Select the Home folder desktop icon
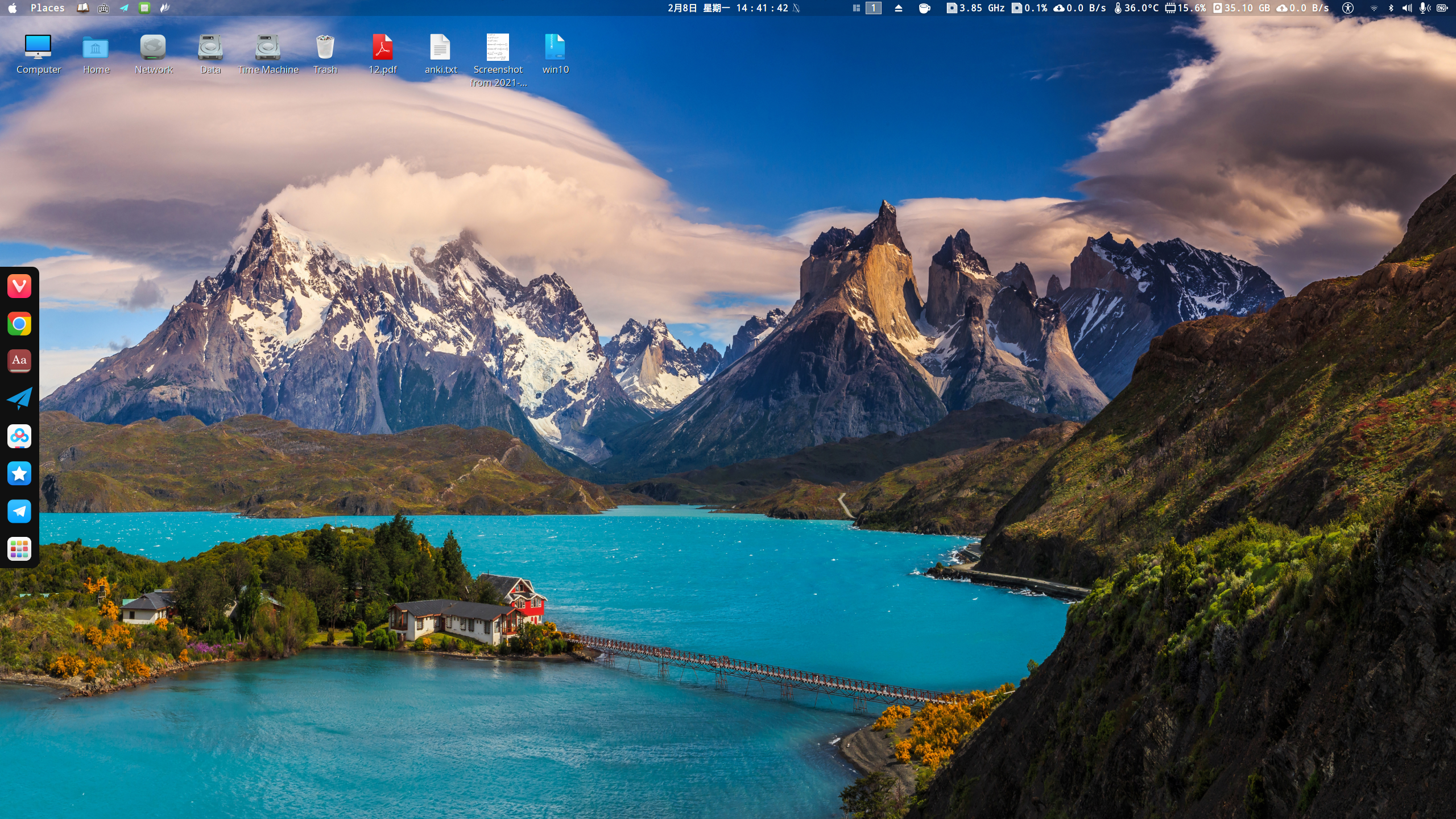This screenshot has height=819, width=1456. pyautogui.click(x=96, y=54)
